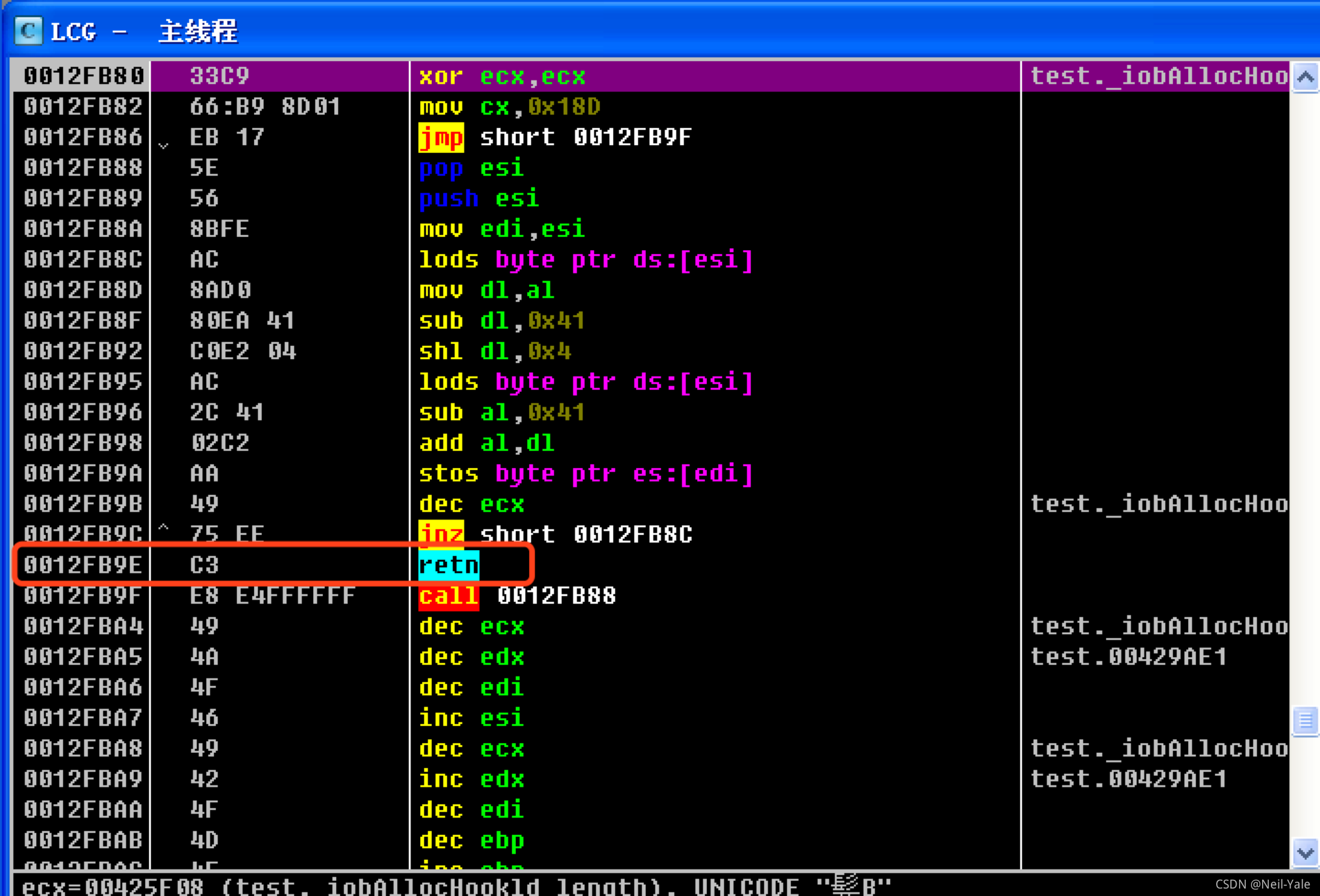1320x896 pixels.
Task: Select the xor ecx,ecx instruction row
Action: (x=502, y=77)
